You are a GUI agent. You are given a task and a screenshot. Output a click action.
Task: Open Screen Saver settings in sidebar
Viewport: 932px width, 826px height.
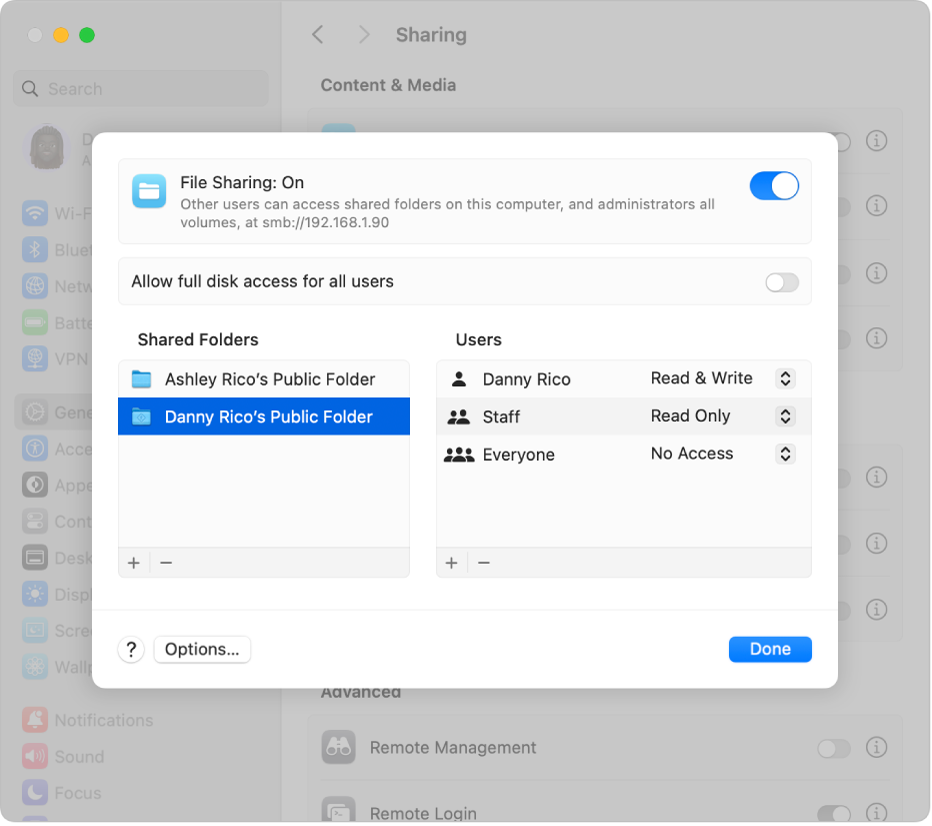pyautogui.click(x=55, y=630)
